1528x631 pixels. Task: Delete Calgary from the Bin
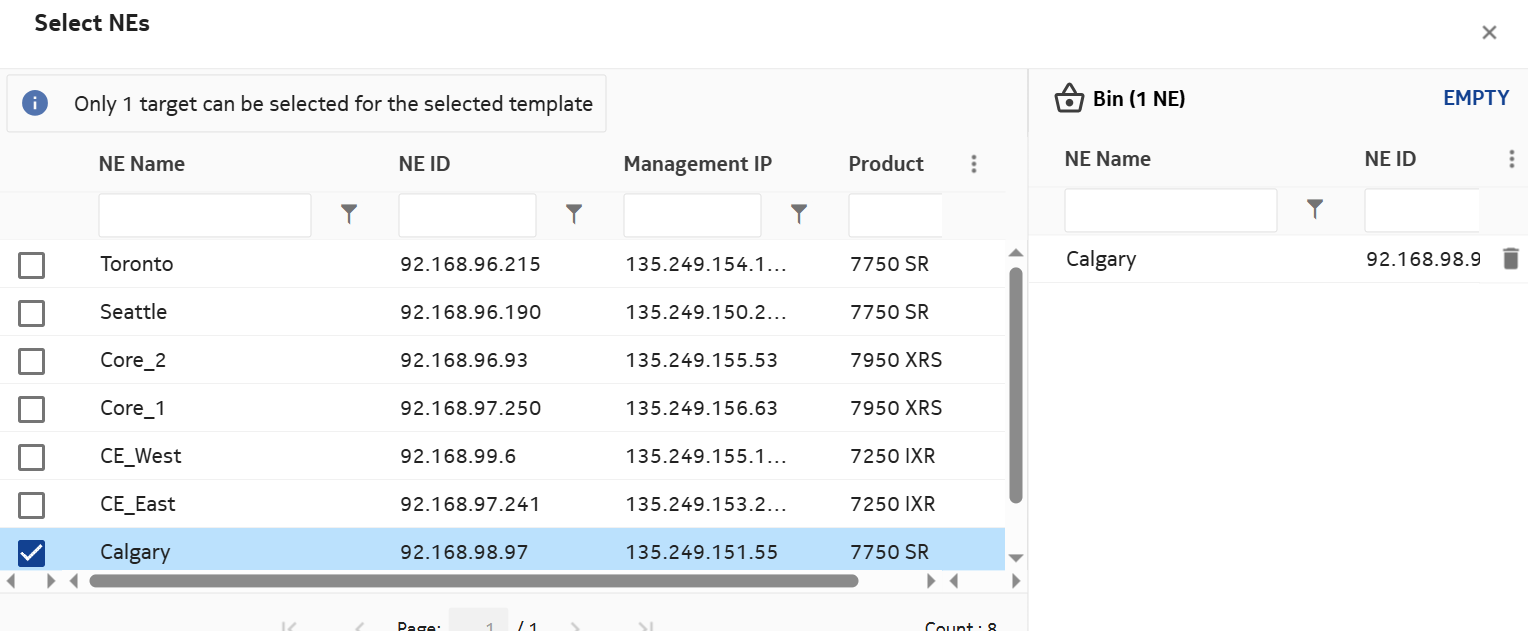tap(1510, 259)
